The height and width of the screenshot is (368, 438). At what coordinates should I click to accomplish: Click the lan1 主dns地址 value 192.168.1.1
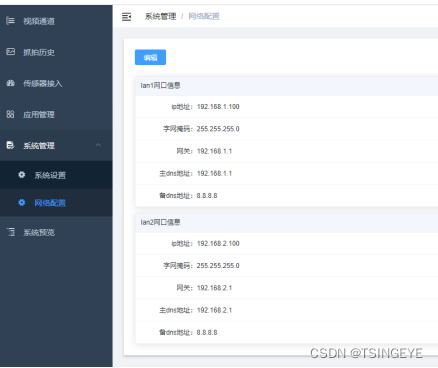[214, 173]
